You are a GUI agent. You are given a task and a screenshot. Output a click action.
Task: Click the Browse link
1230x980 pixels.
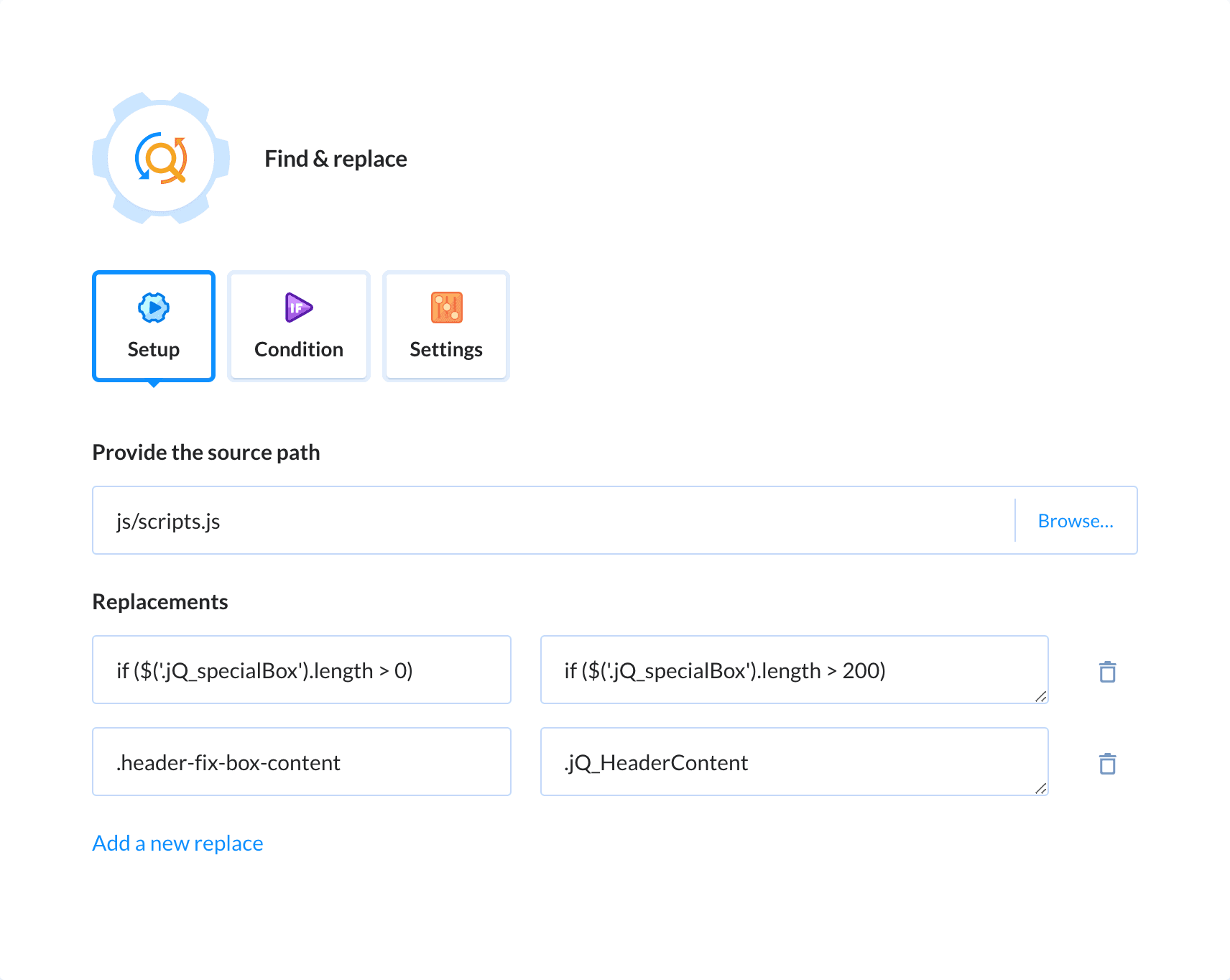pyautogui.click(x=1076, y=520)
